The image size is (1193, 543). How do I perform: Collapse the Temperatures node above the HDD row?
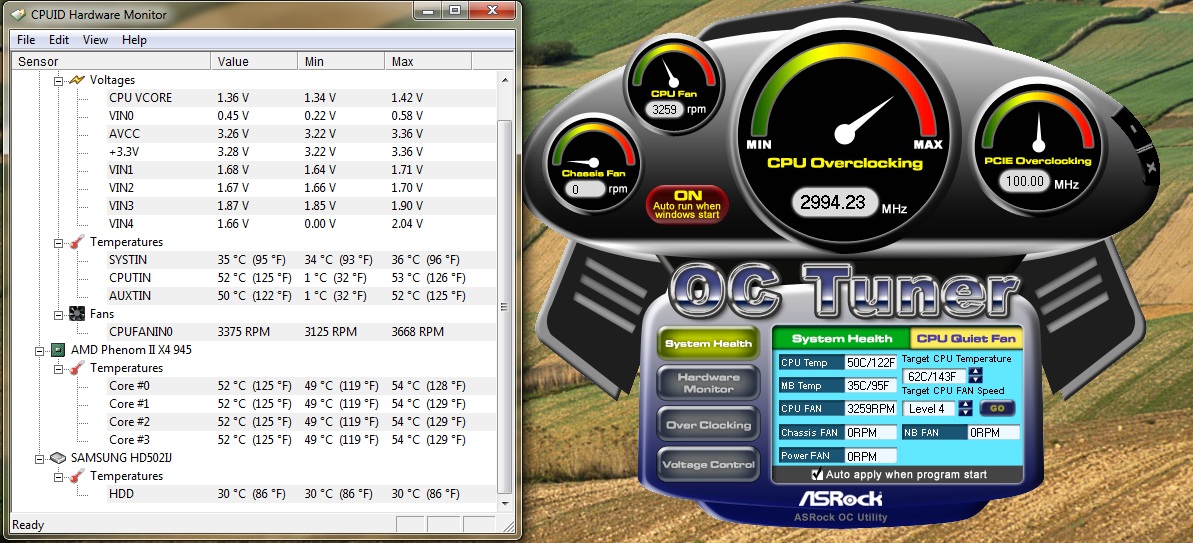pos(59,476)
